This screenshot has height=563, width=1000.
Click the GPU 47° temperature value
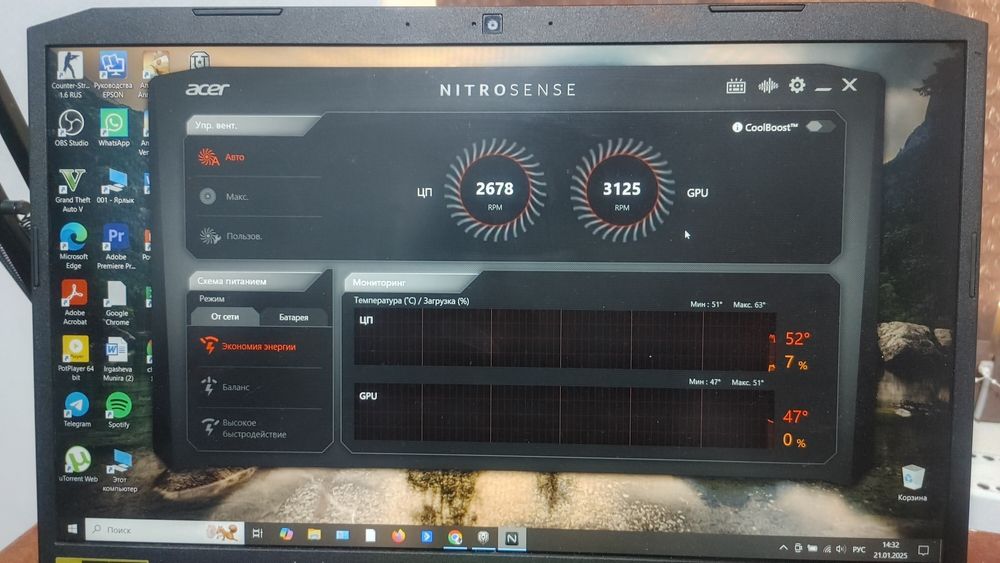(x=795, y=417)
